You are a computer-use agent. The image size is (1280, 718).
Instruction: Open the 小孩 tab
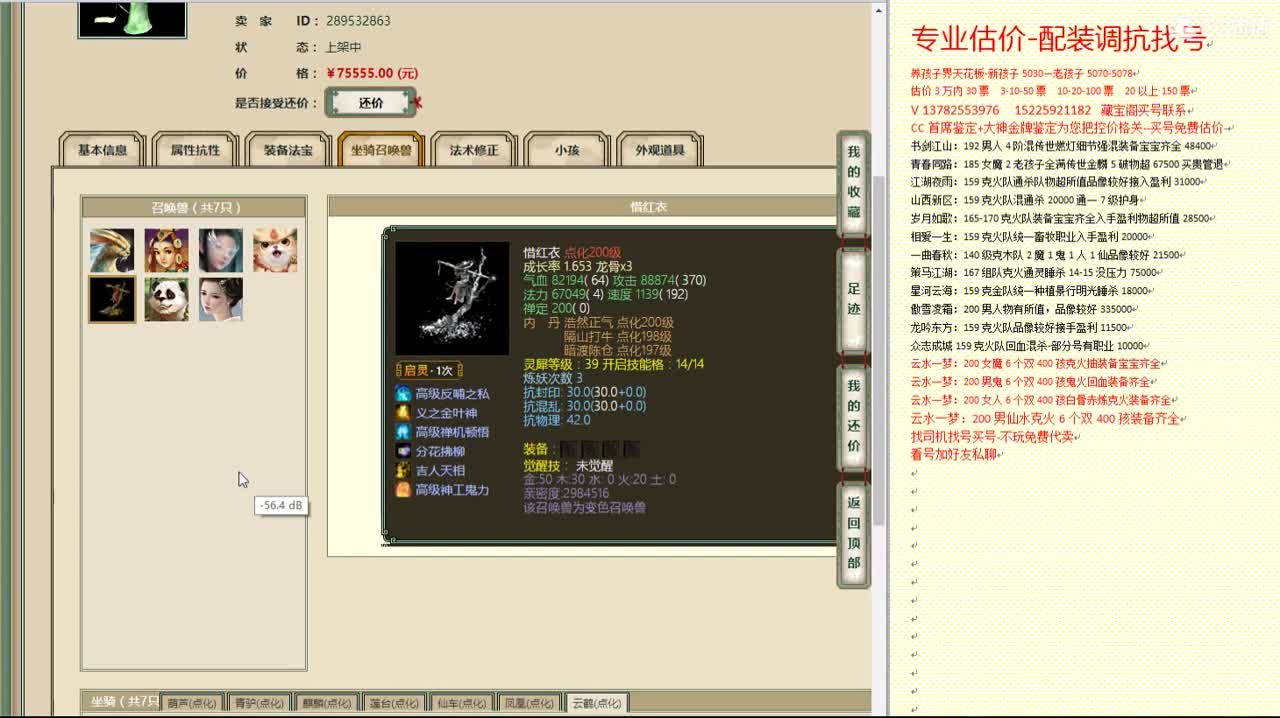tap(567, 150)
